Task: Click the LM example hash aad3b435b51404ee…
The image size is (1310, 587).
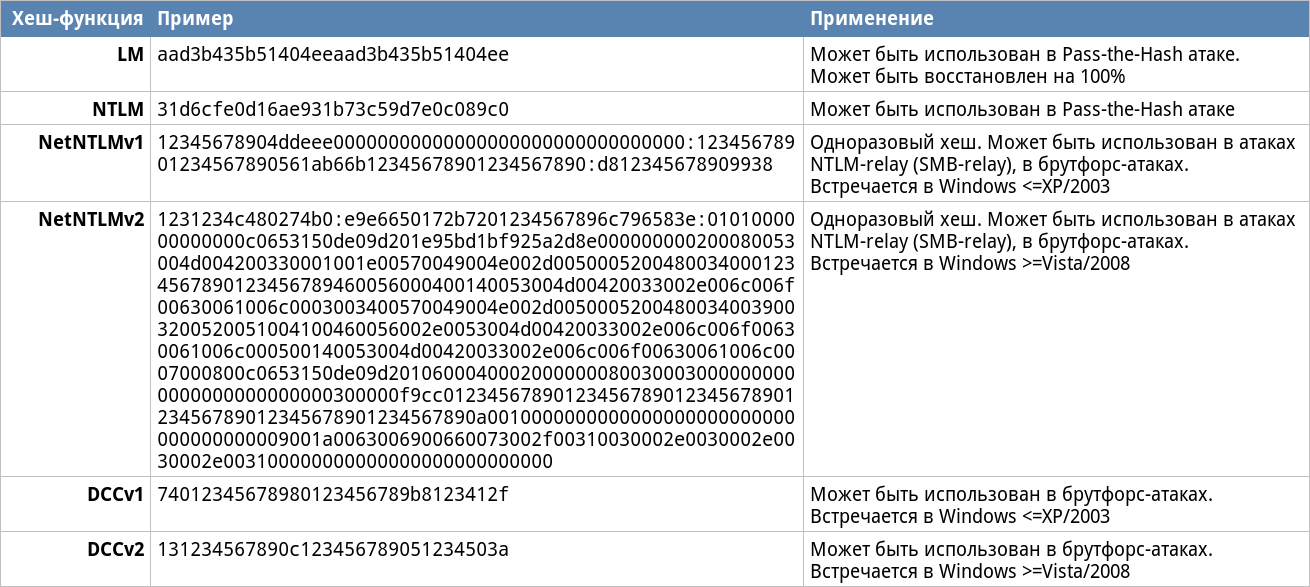Action: point(333,54)
